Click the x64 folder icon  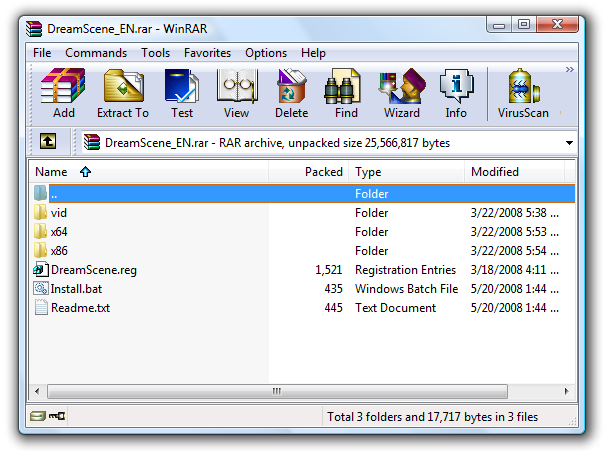tap(40, 231)
